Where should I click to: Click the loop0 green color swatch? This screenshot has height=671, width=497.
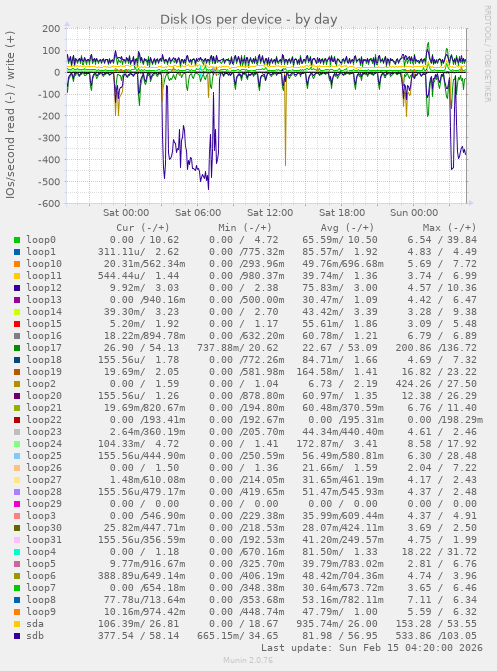click(x=17, y=240)
